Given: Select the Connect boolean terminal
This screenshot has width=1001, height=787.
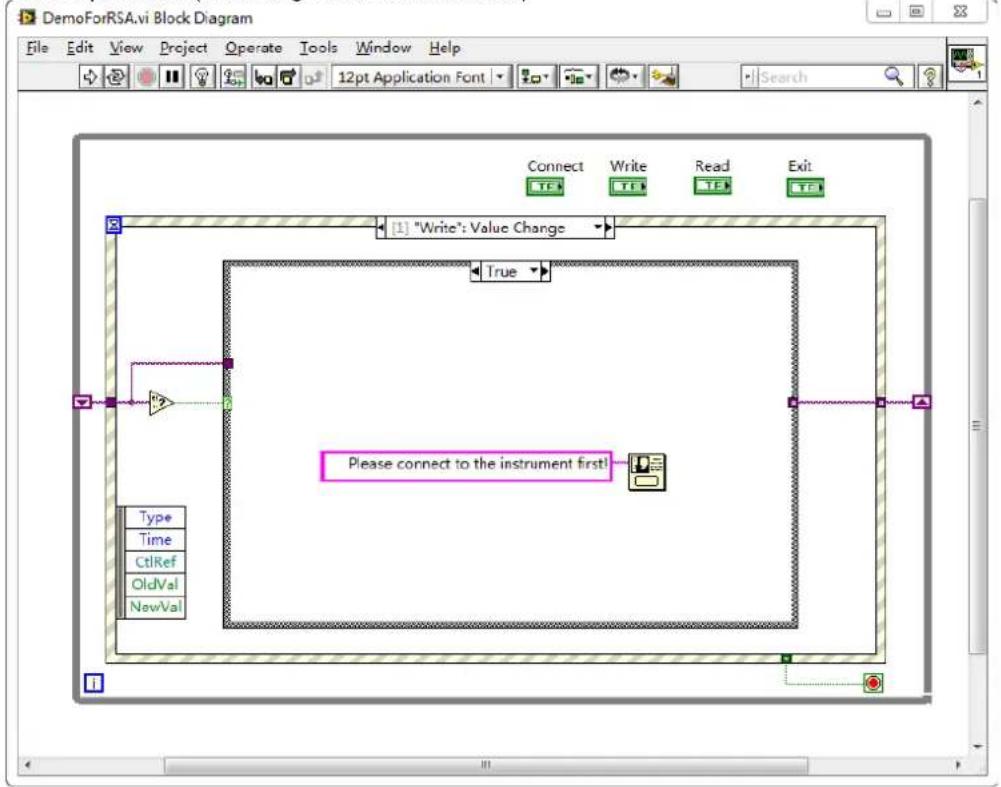Looking at the screenshot, I should pyautogui.click(x=545, y=186).
